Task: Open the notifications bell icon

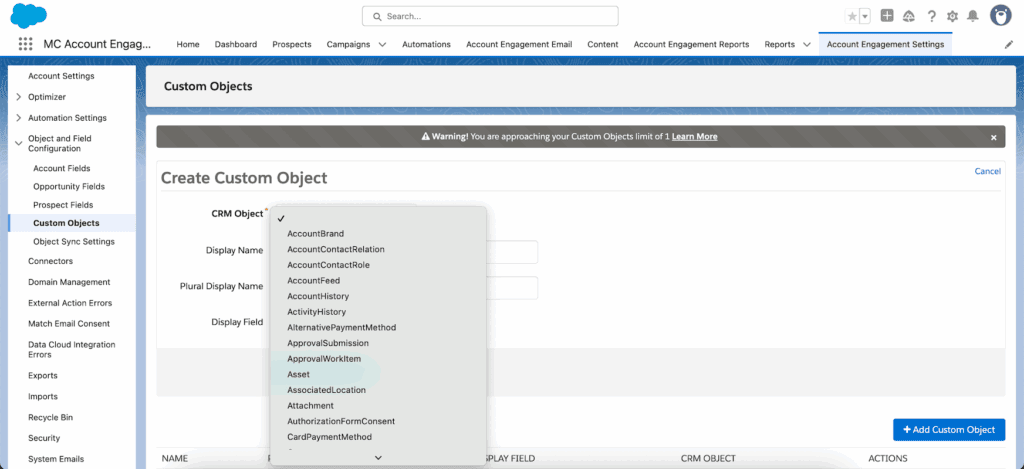Action: (973, 16)
